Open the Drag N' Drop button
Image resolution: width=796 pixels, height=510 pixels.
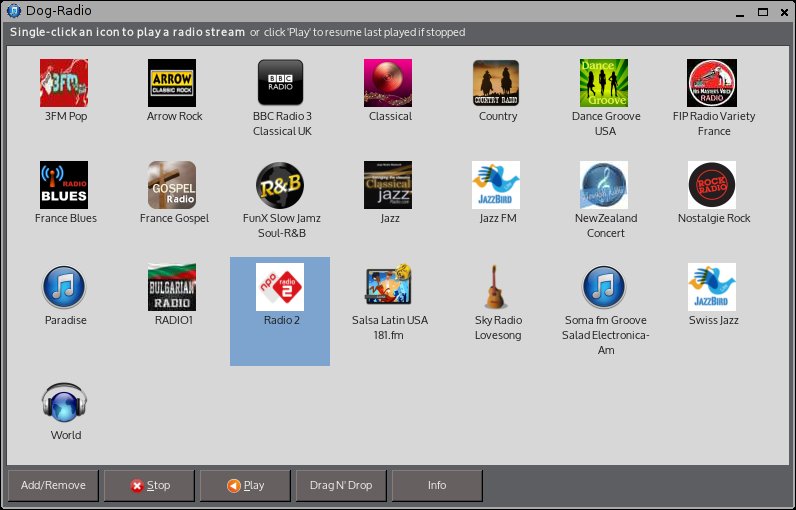tap(341, 486)
